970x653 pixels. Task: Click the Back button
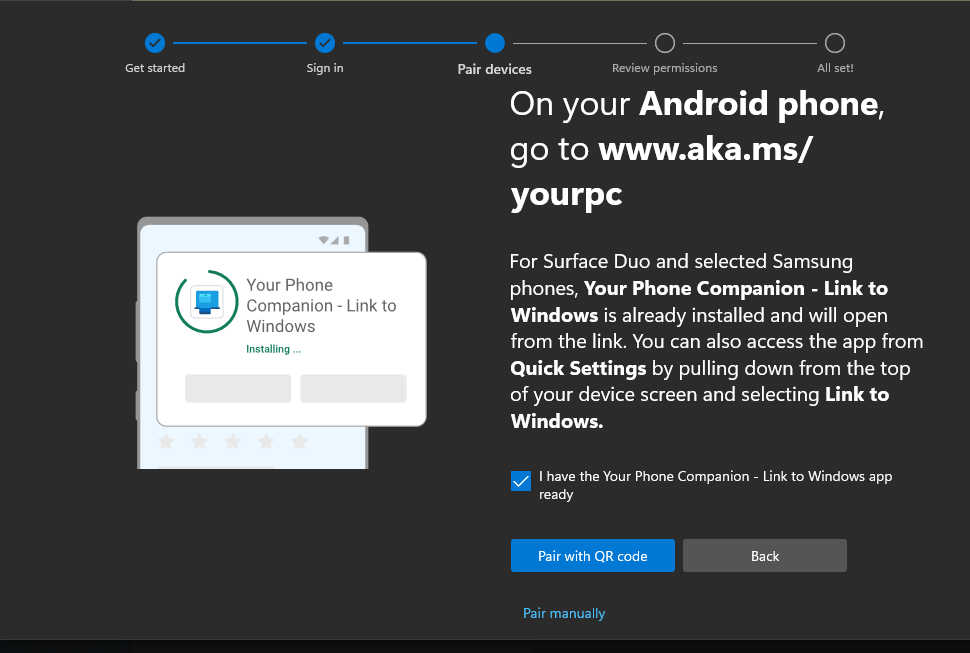(x=764, y=555)
